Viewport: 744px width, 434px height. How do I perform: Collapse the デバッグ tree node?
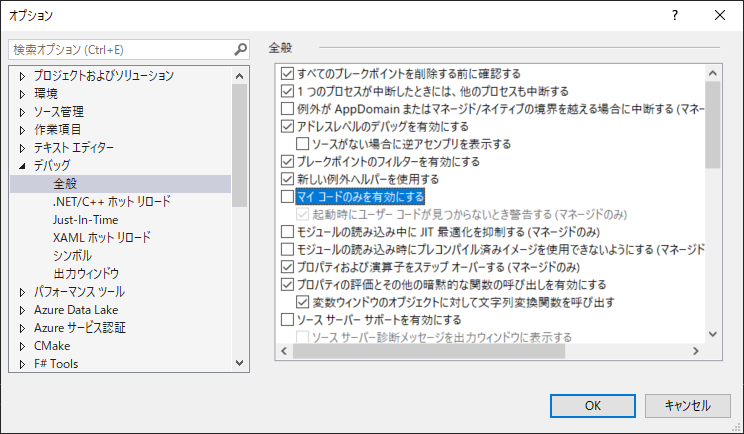coord(22,165)
